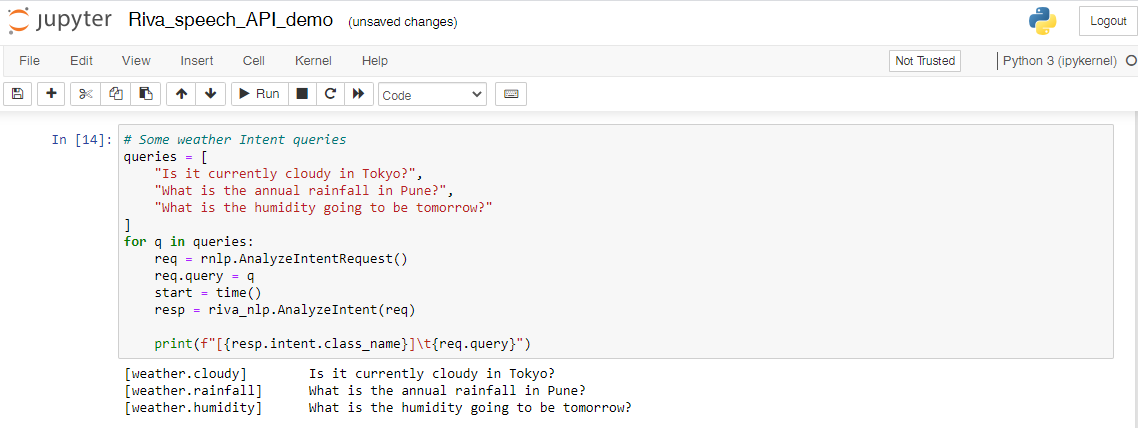Click the line "req = rnlp.AnalyzeIntentRequest()"

coord(281,258)
